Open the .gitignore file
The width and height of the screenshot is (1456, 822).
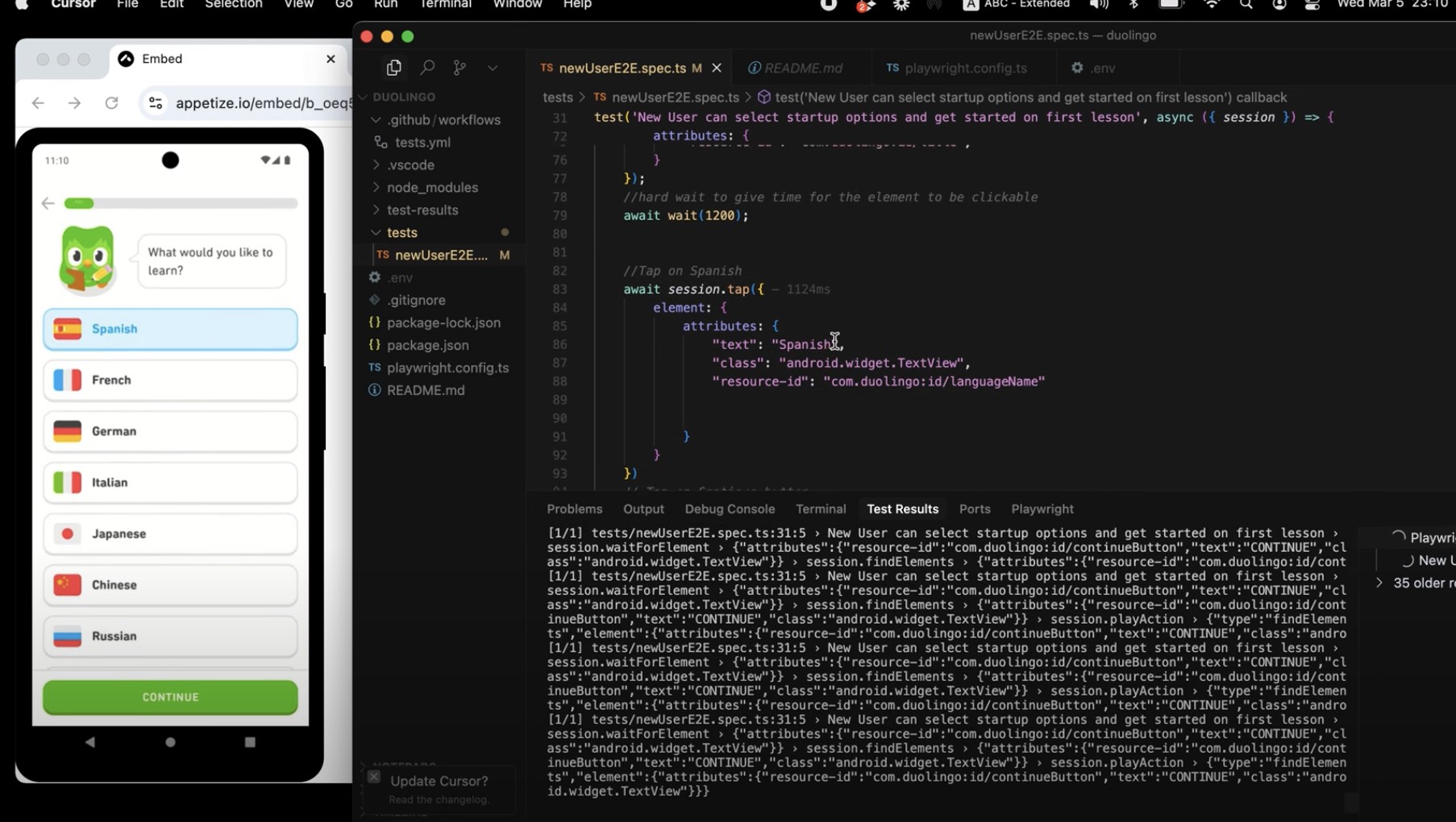417,300
